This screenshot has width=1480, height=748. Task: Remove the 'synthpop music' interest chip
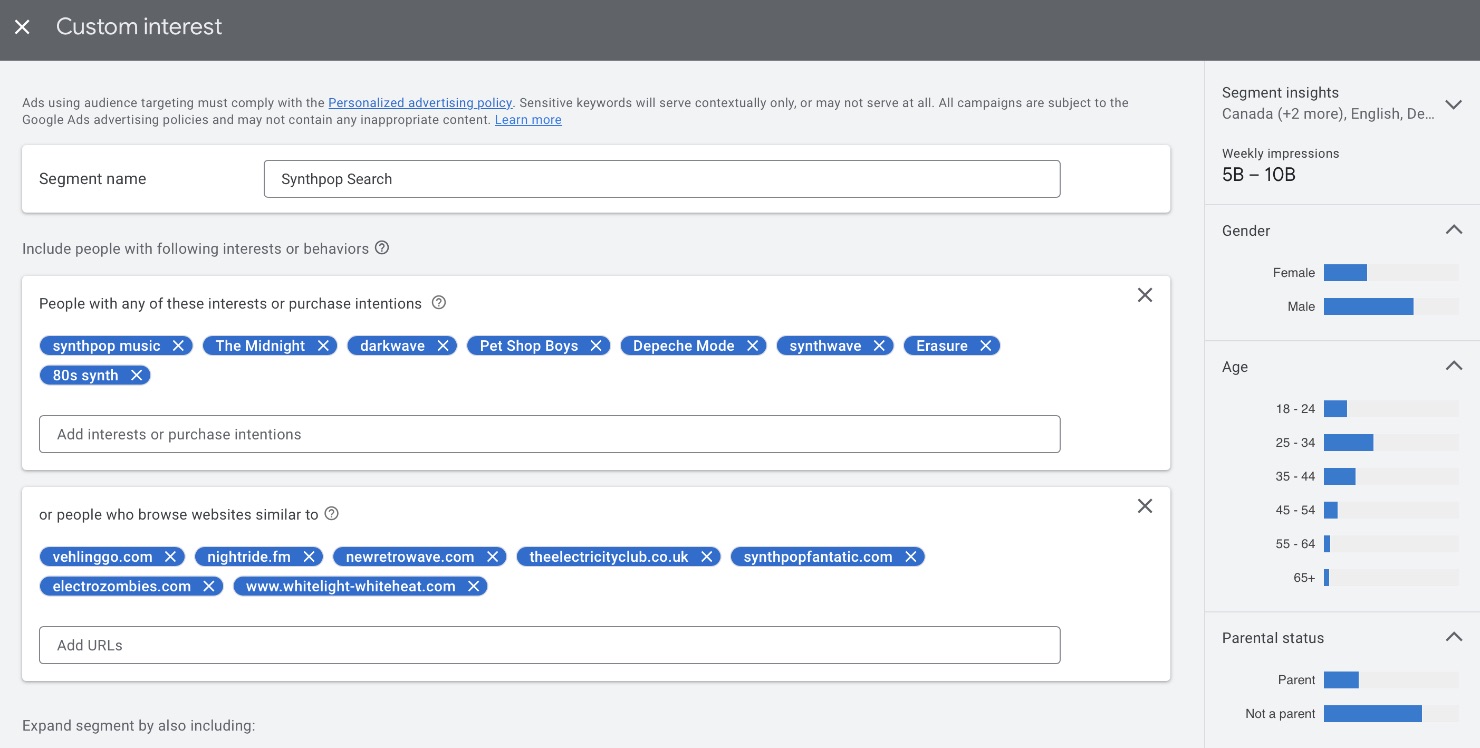(178, 346)
